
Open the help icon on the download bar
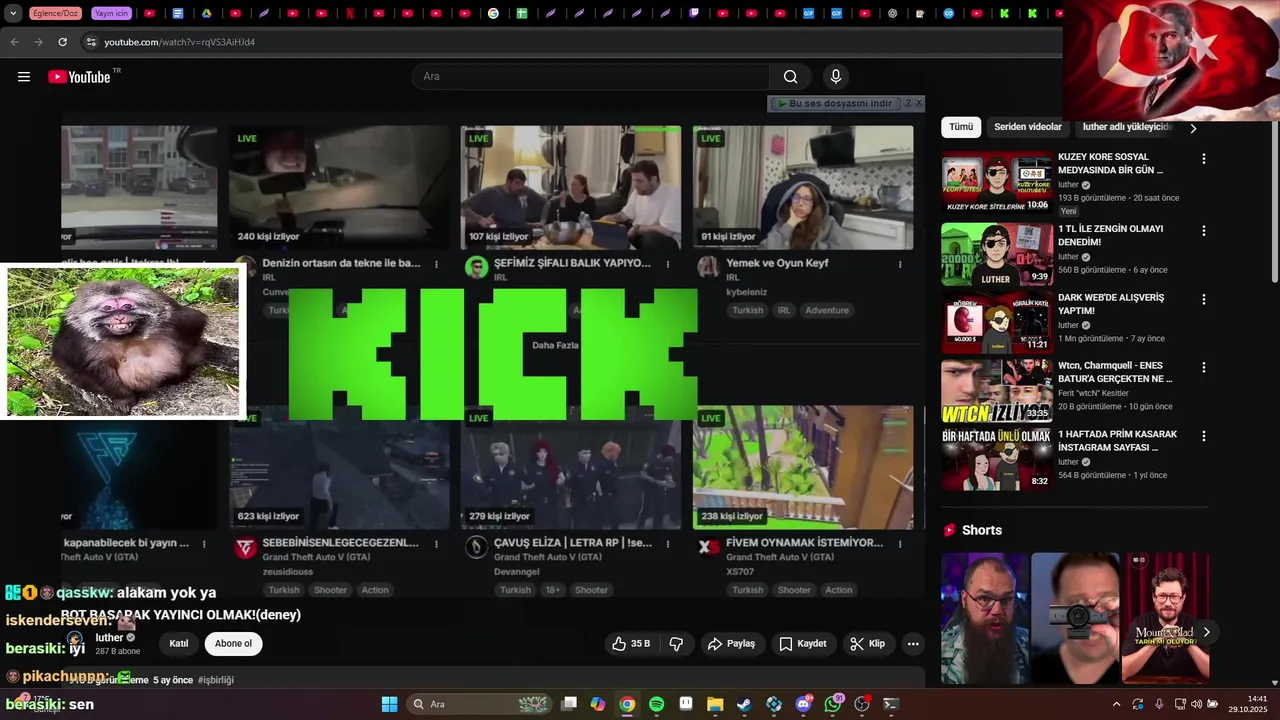point(908,103)
